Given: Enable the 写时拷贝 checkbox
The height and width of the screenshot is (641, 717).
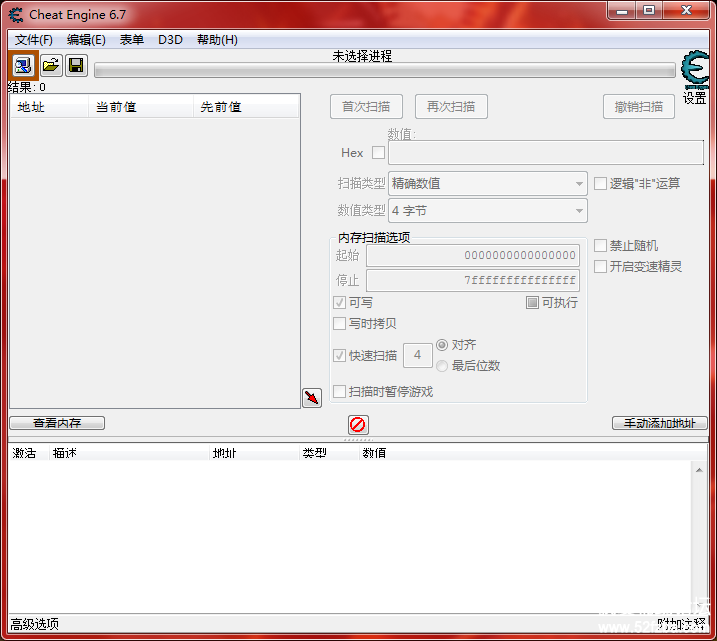Looking at the screenshot, I should (339, 324).
